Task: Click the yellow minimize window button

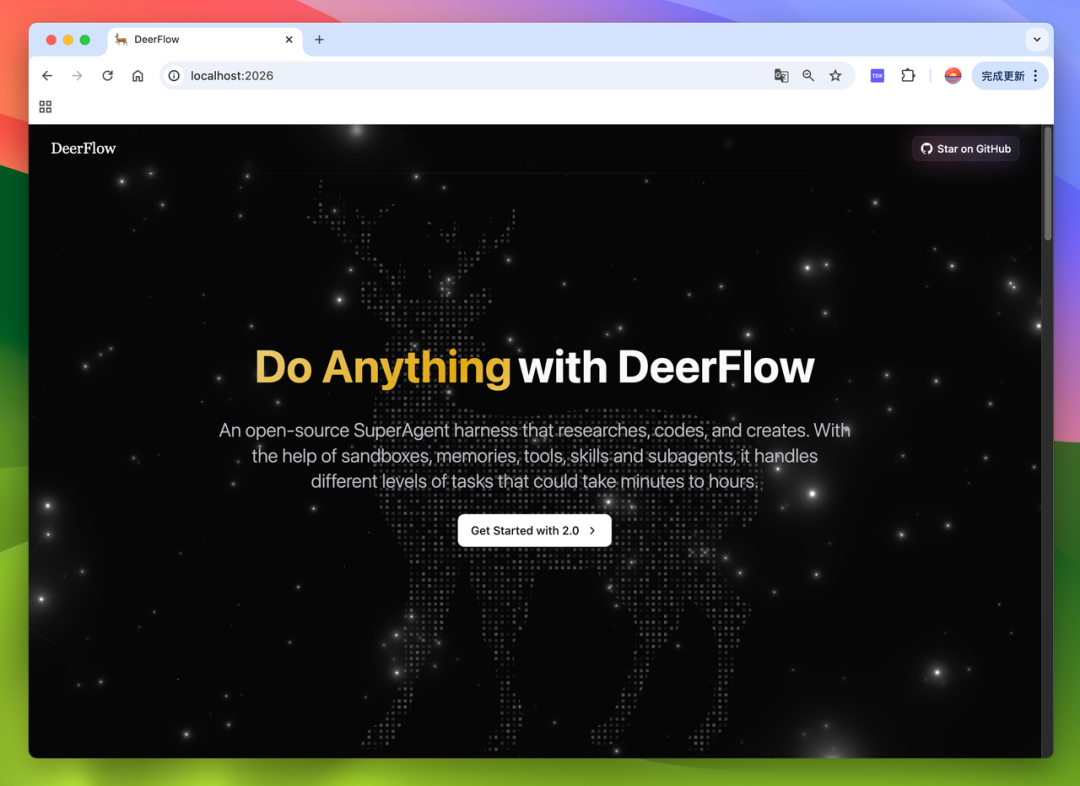Action: tap(68, 40)
